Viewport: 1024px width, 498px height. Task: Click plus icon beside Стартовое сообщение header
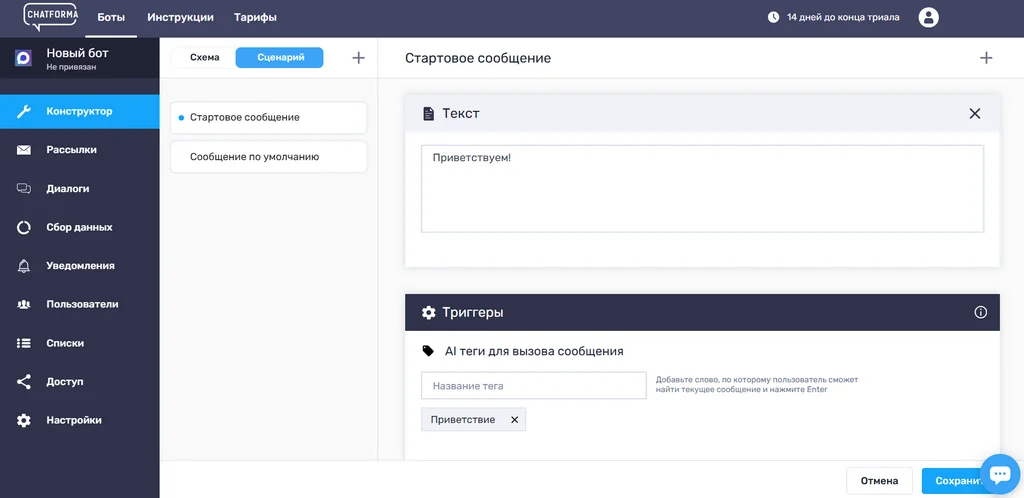click(x=986, y=58)
